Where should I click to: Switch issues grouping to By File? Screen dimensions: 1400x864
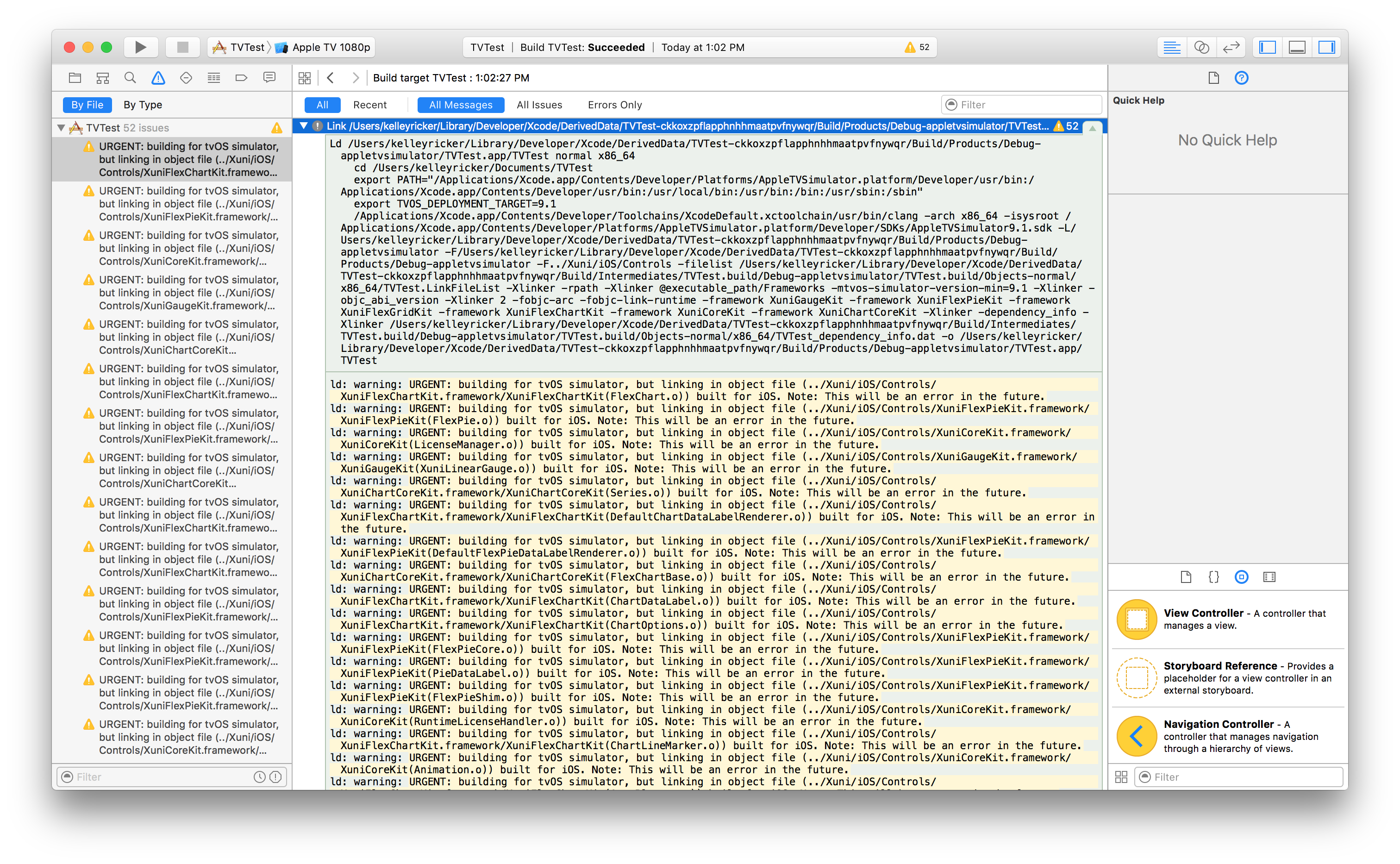[x=87, y=105]
